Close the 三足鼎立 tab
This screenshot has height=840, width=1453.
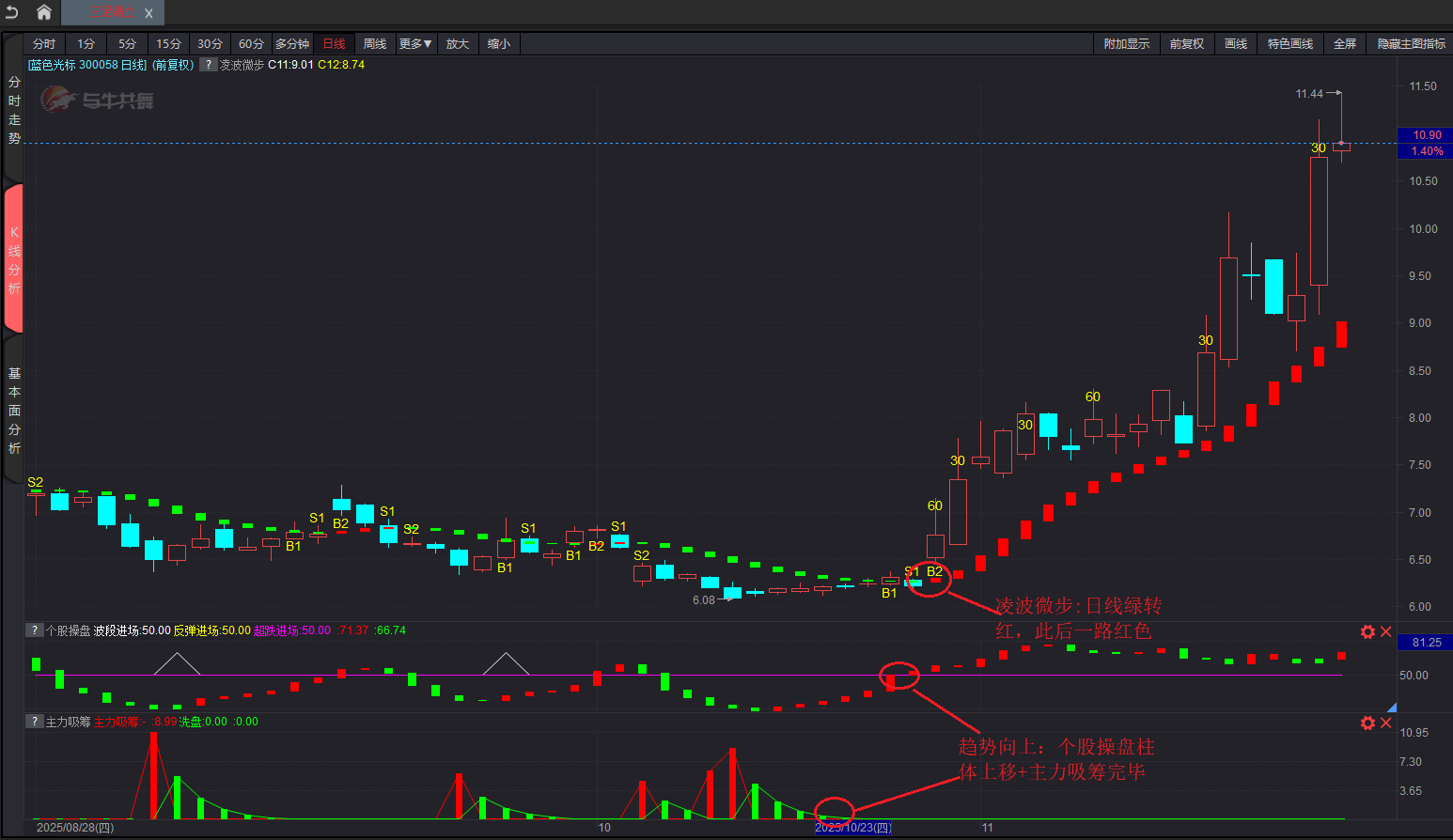pos(148,13)
